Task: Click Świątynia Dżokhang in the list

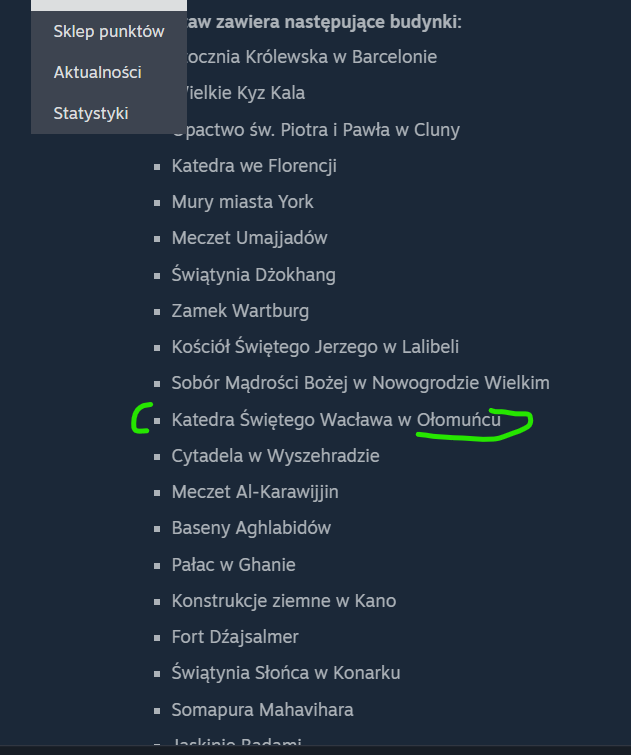Action: 253,274
